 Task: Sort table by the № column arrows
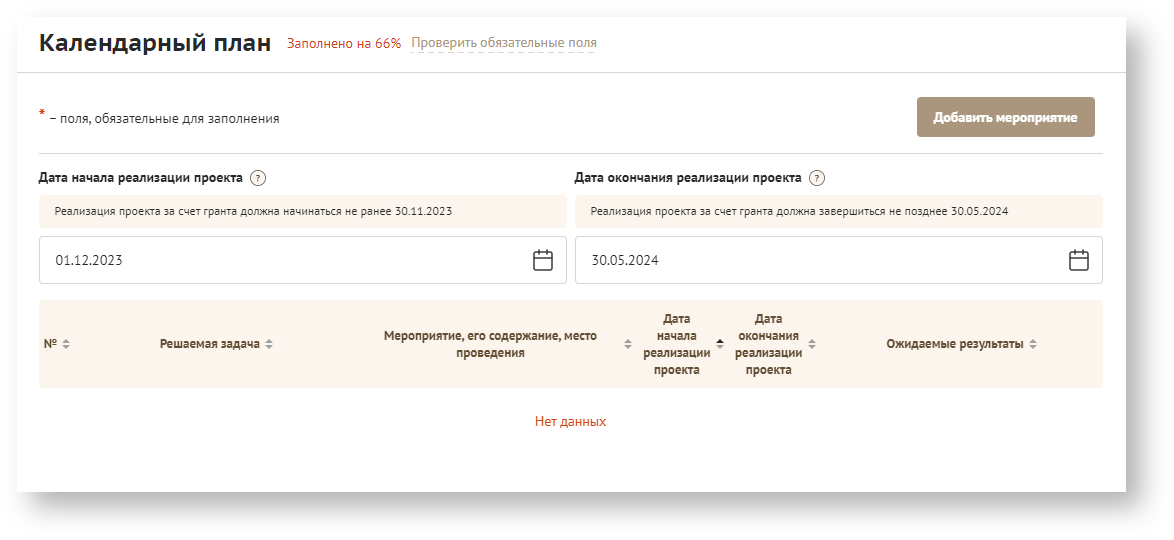pos(66,344)
